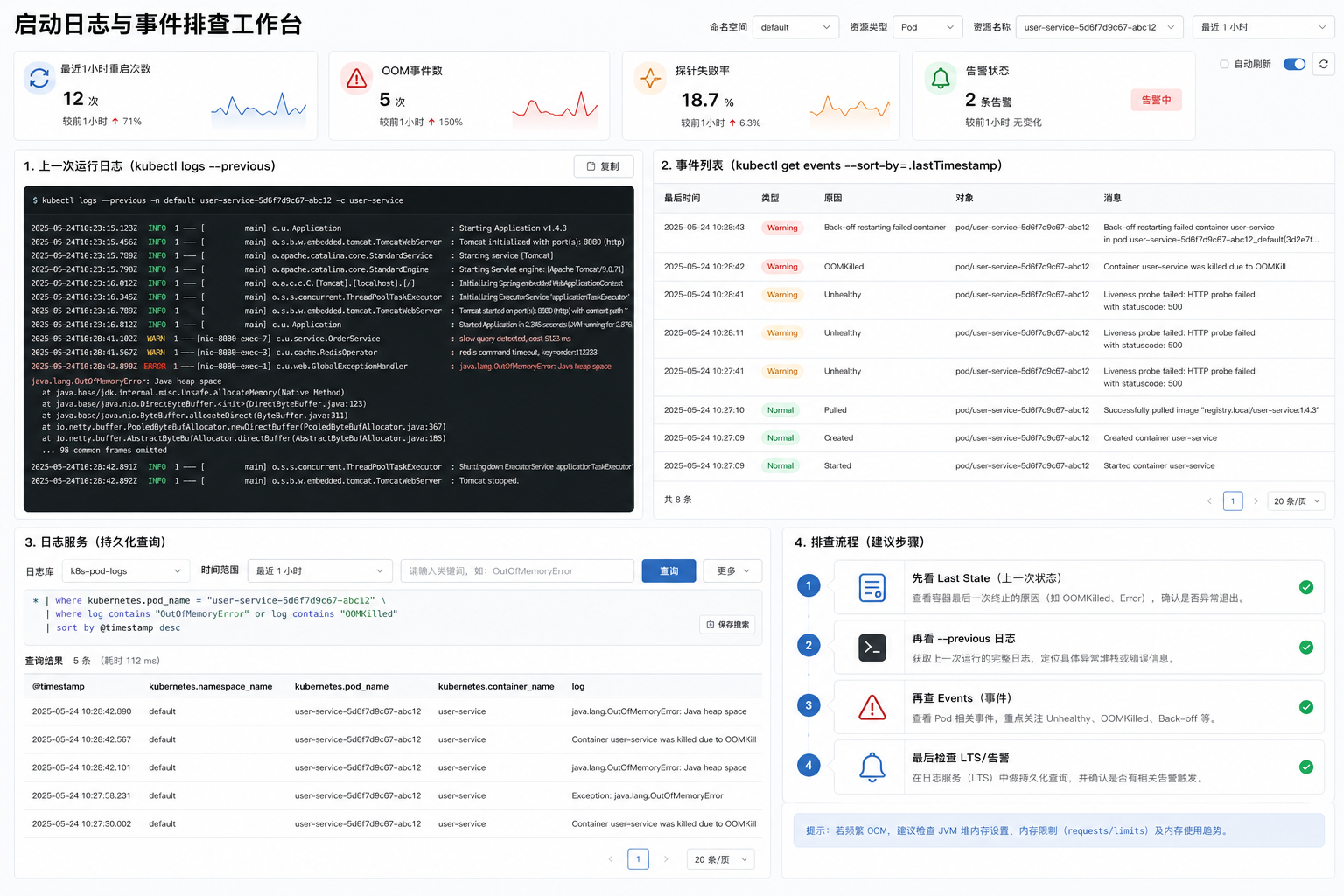
Task: Click the OOM events warning triangle icon
Action: pyautogui.click(x=356, y=79)
